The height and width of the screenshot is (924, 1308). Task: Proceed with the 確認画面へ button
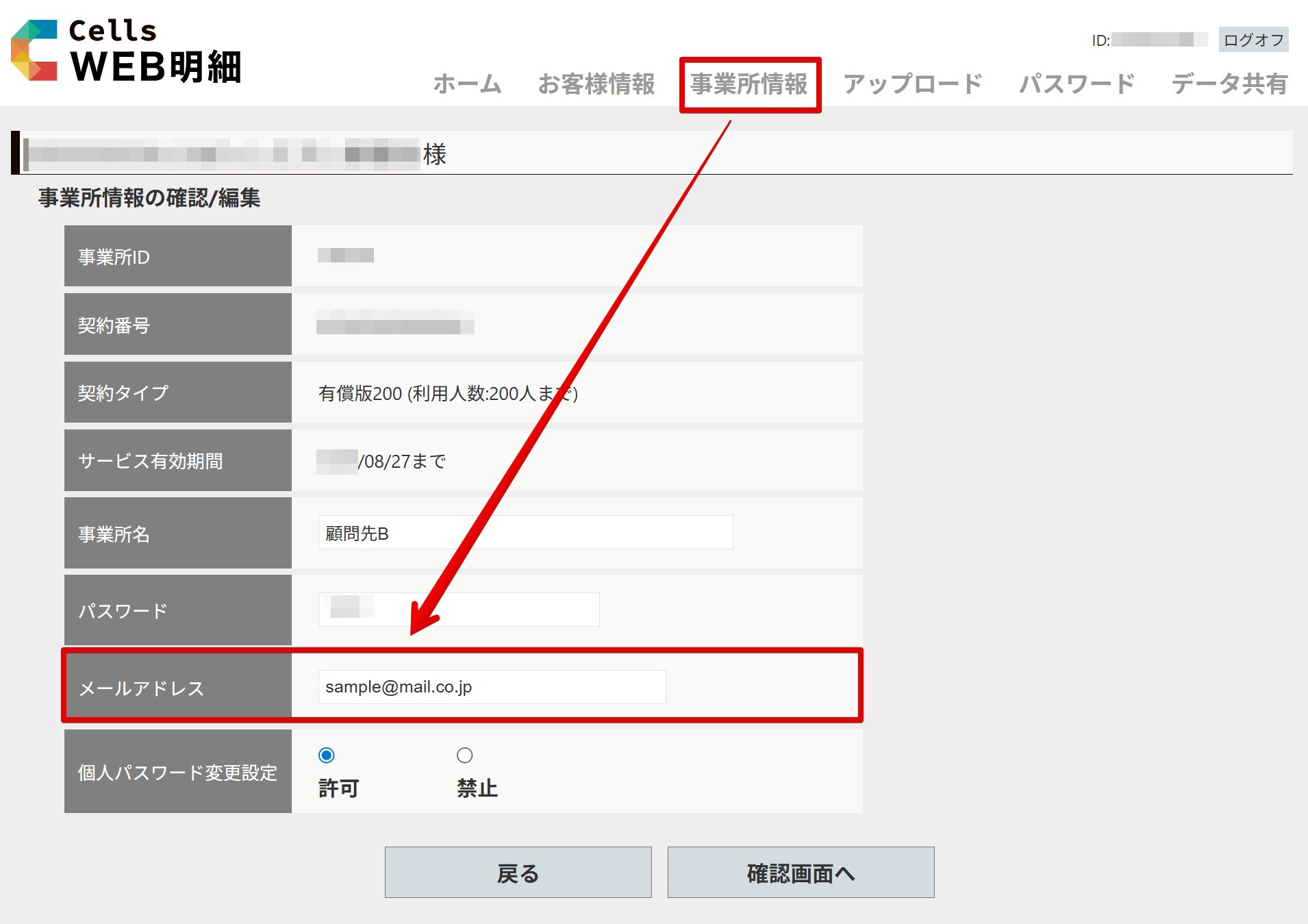pyautogui.click(x=801, y=873)
